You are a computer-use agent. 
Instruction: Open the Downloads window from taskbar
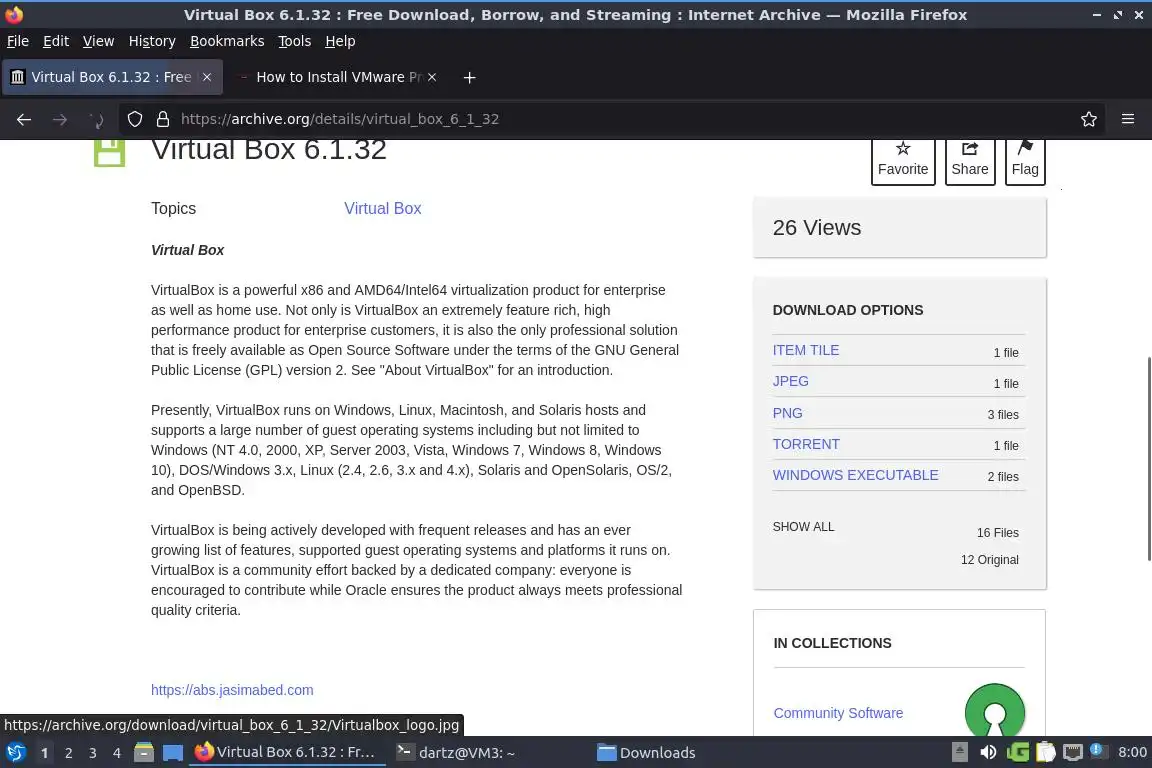coord(647,753)
